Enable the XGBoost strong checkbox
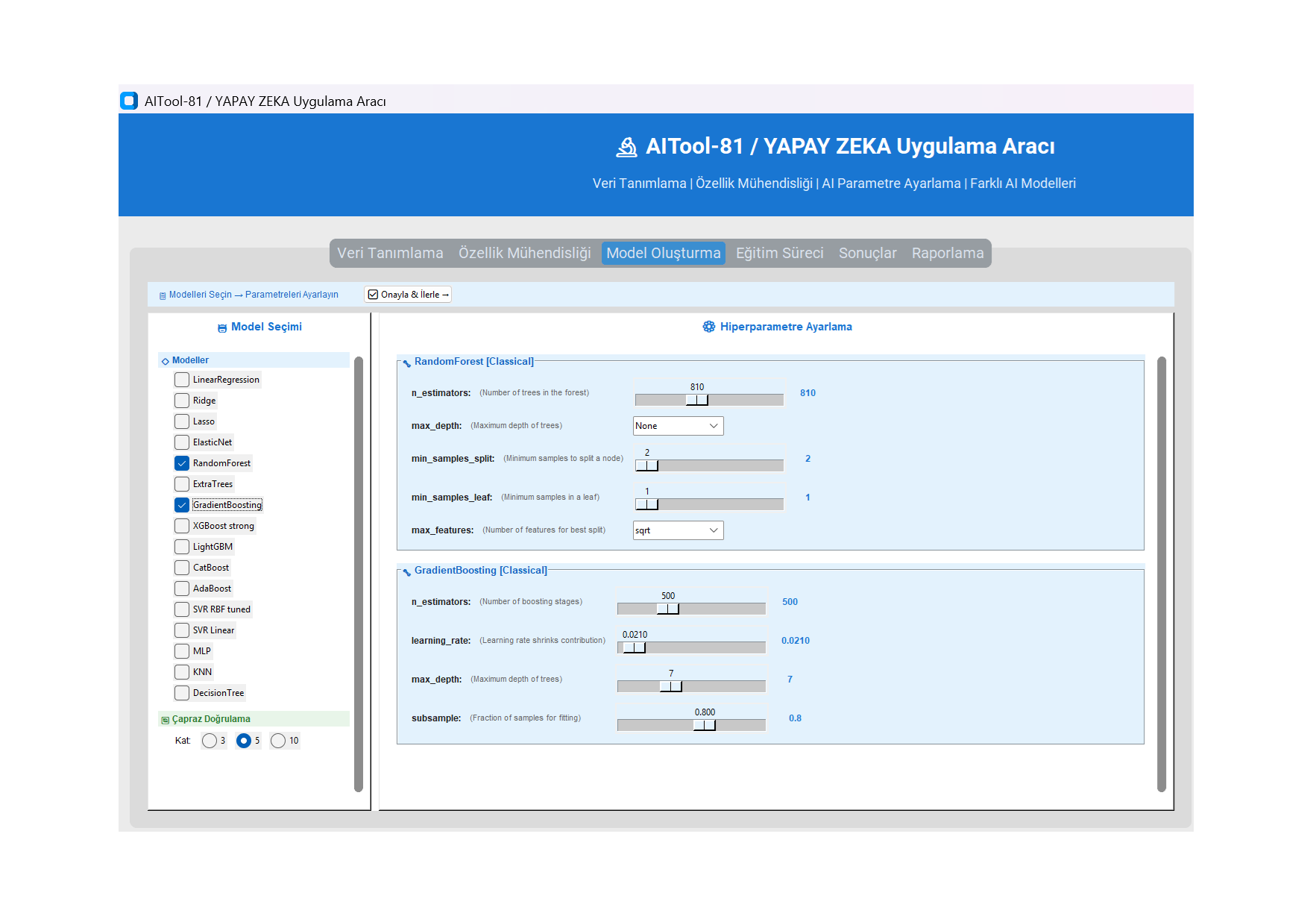The height and width of the screenshot is (916, 1316). coord(182,526)
